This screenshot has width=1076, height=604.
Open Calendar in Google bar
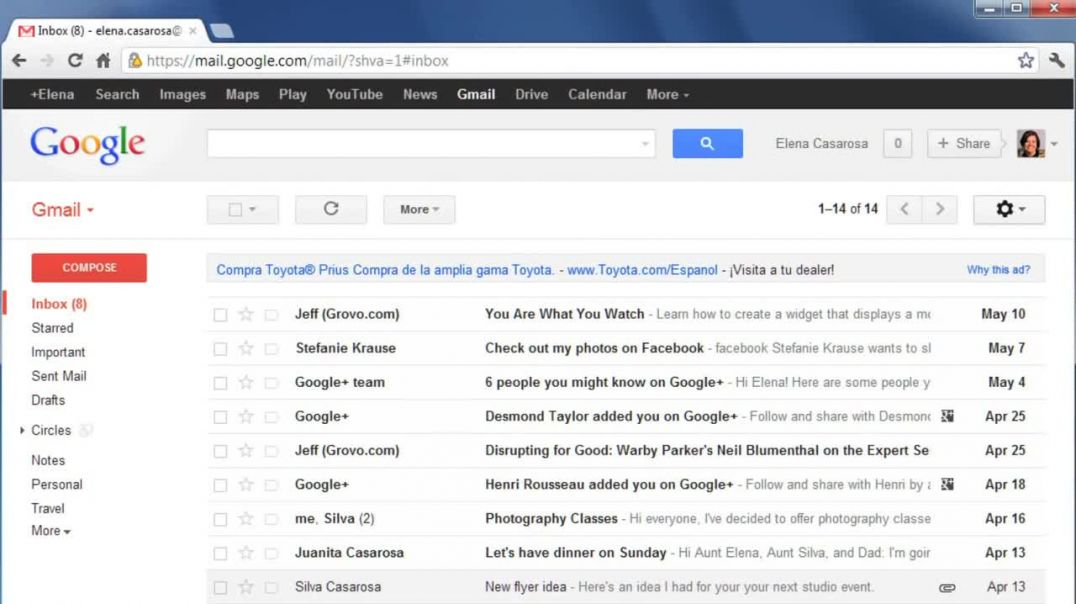[597, 95]
